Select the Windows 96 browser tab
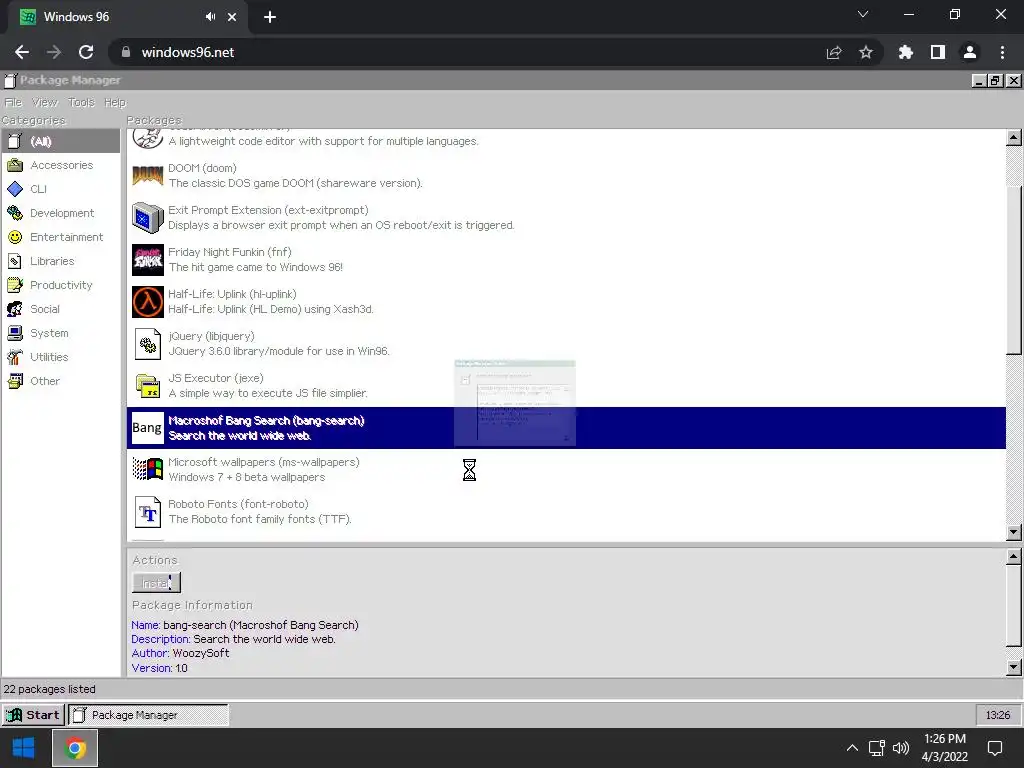The height and width of the screenshot is (768, 1024). point(127,17)
